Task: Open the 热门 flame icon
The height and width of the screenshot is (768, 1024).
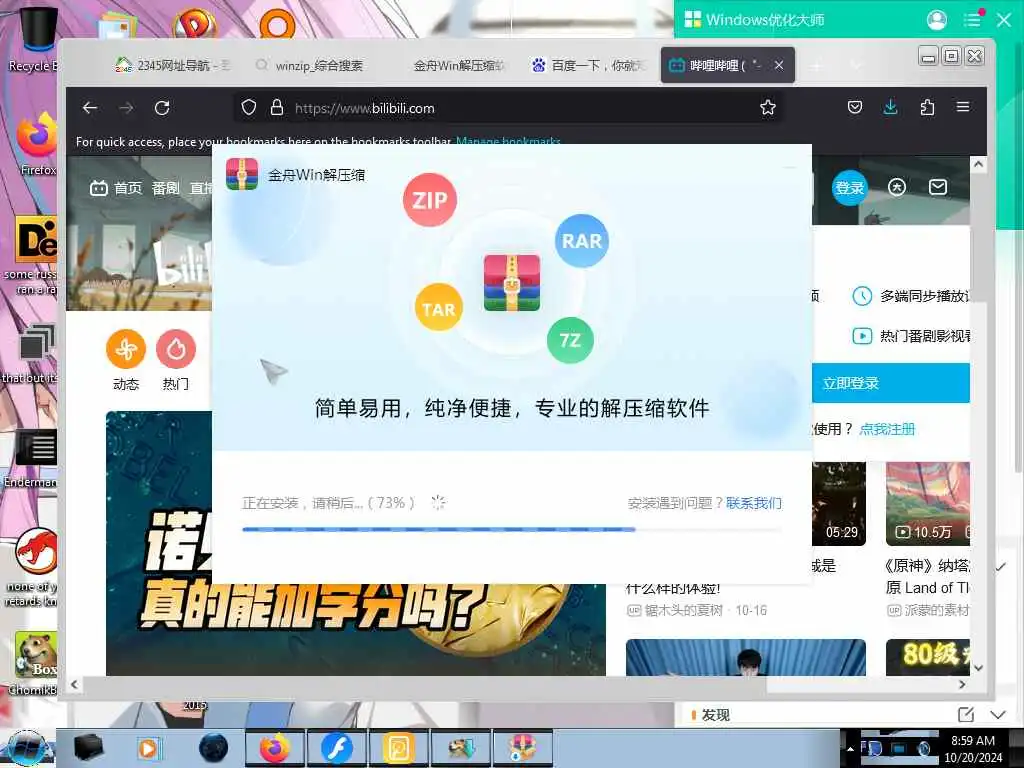Action: (176, 349)
